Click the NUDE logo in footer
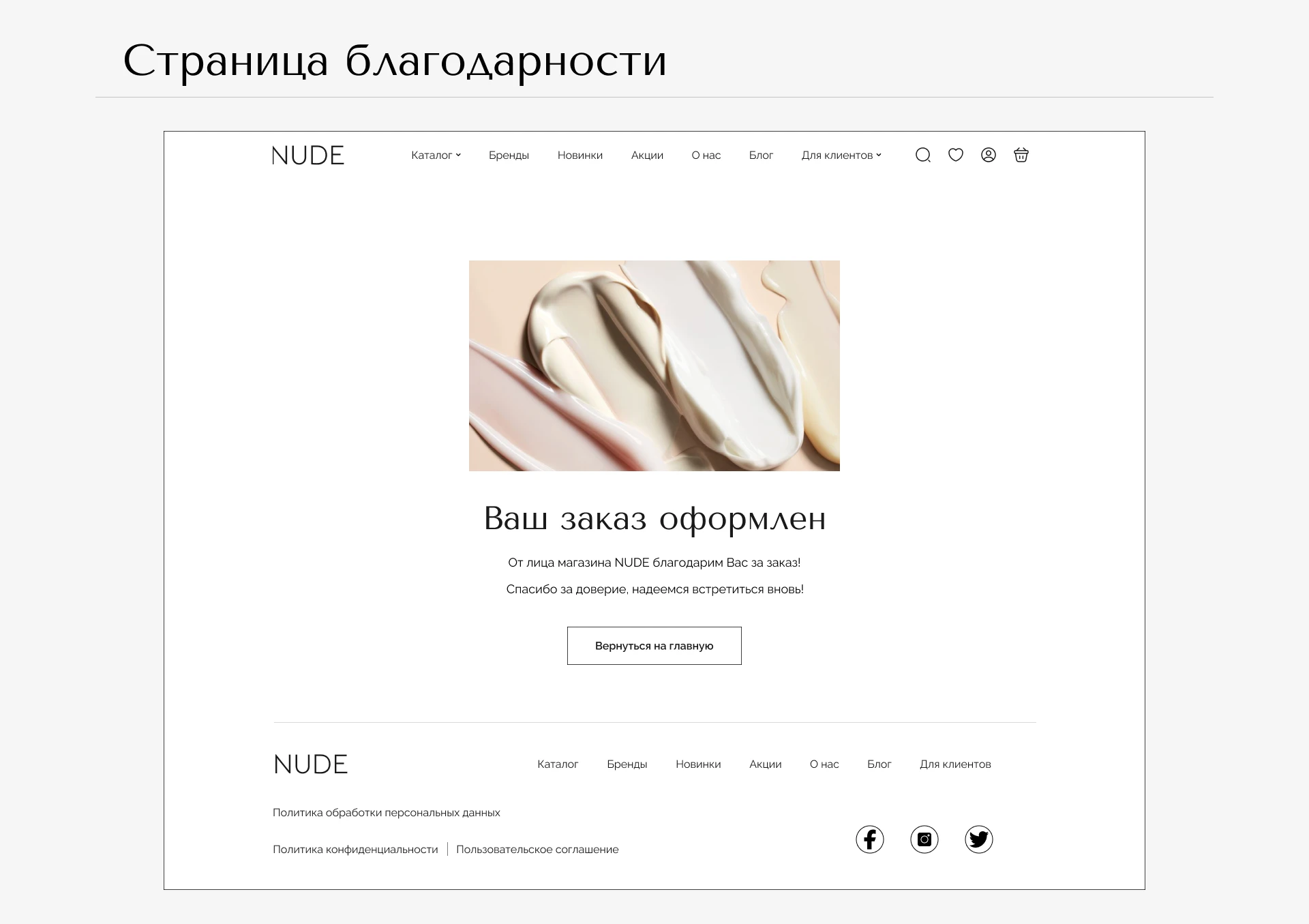1309x924 pixels. (x=310, y=764)
